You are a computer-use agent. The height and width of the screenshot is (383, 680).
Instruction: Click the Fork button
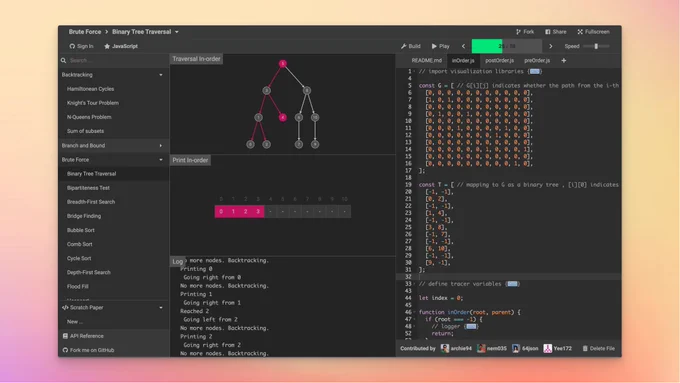tap(525, 32)
